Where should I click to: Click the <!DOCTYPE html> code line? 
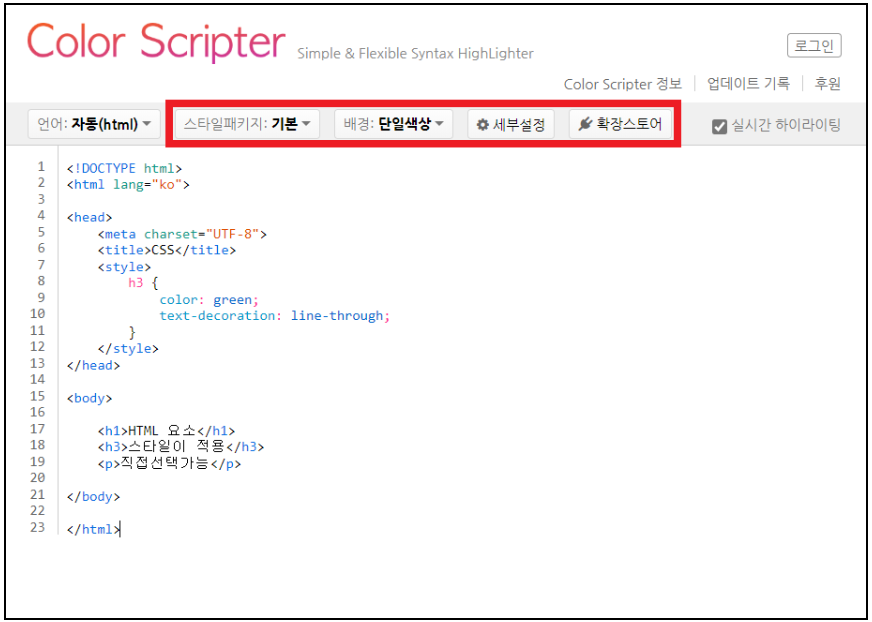pyautogui.click(x=124, y=168)
